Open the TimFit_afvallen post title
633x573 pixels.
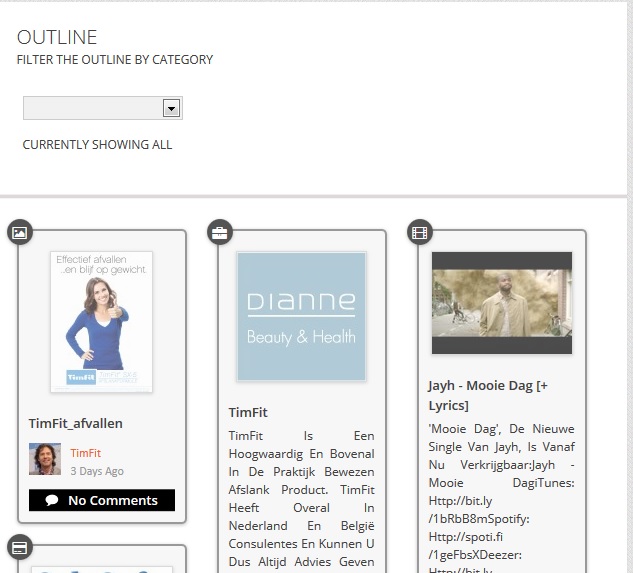tap(75, 423)
